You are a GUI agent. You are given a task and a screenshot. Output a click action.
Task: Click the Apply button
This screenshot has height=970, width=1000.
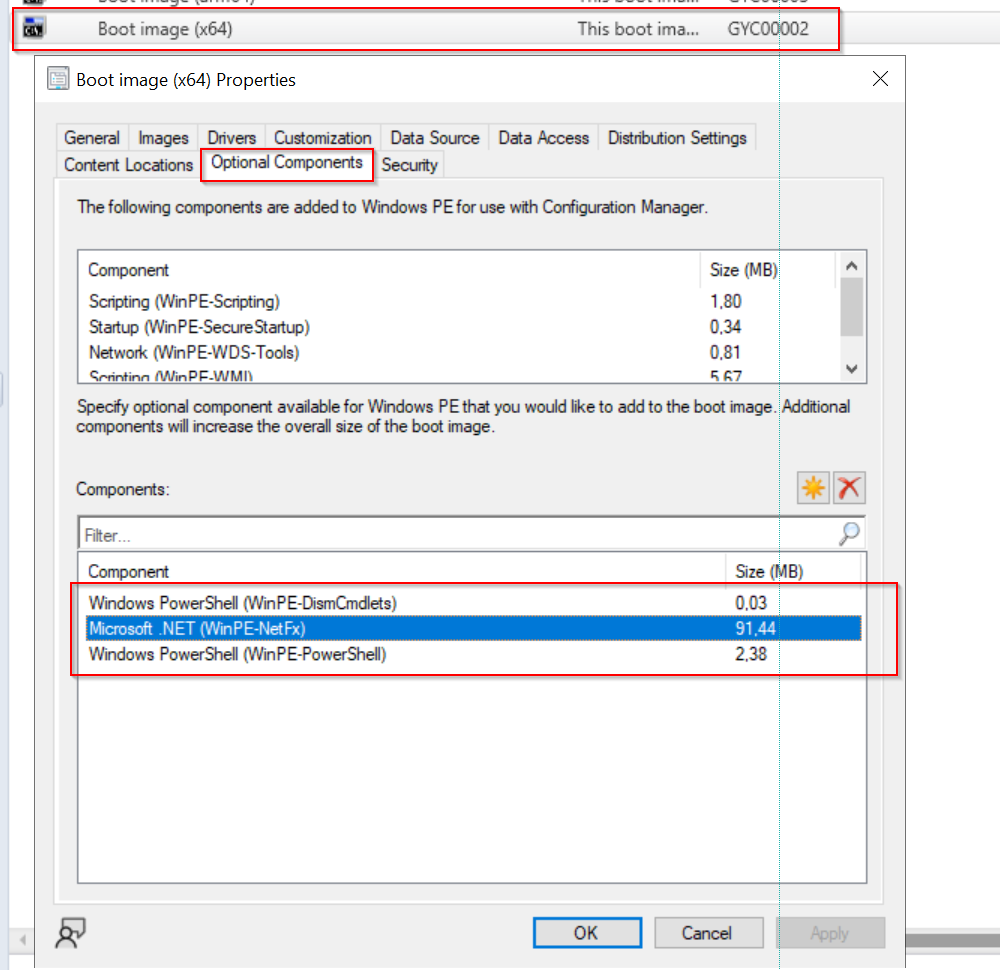point(830,933)
